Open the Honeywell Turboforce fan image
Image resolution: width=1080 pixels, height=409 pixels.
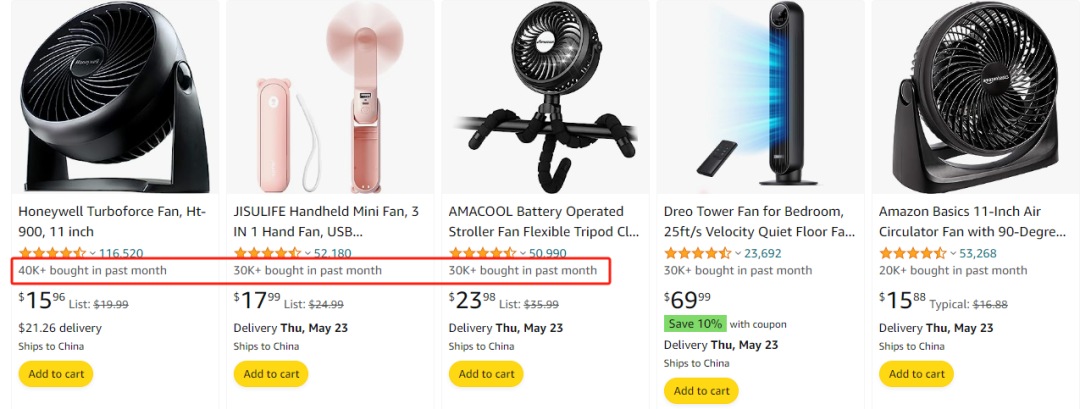coord(113,97)
